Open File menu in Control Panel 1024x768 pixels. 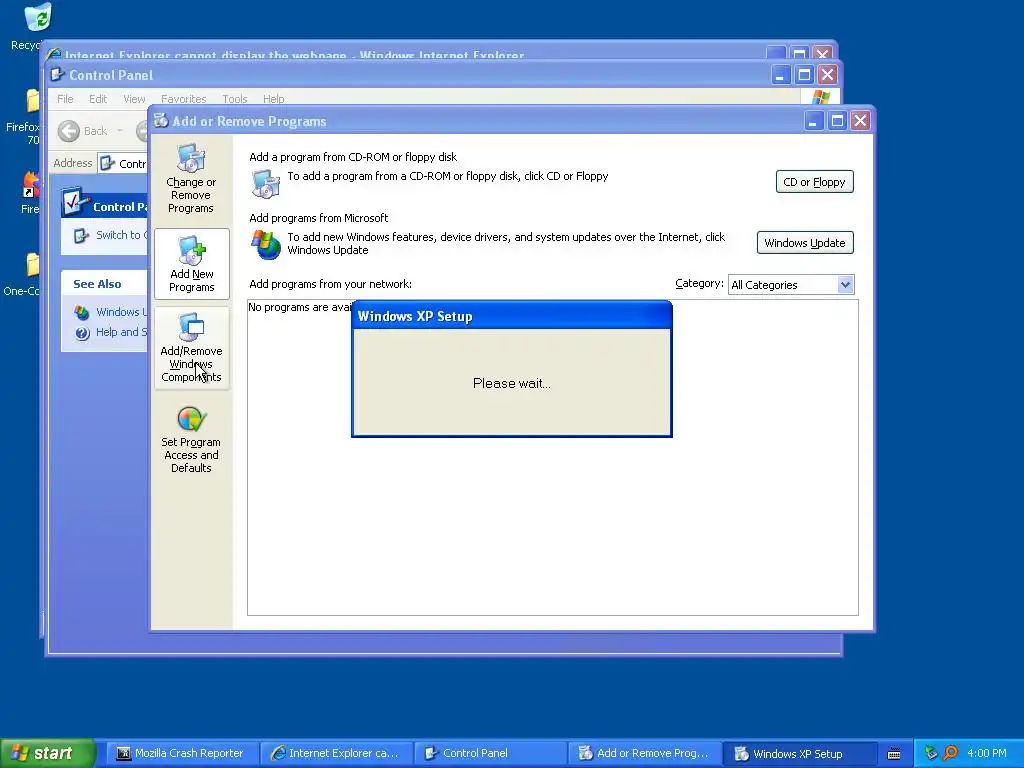pyautogui.click(x=65, y=99)
